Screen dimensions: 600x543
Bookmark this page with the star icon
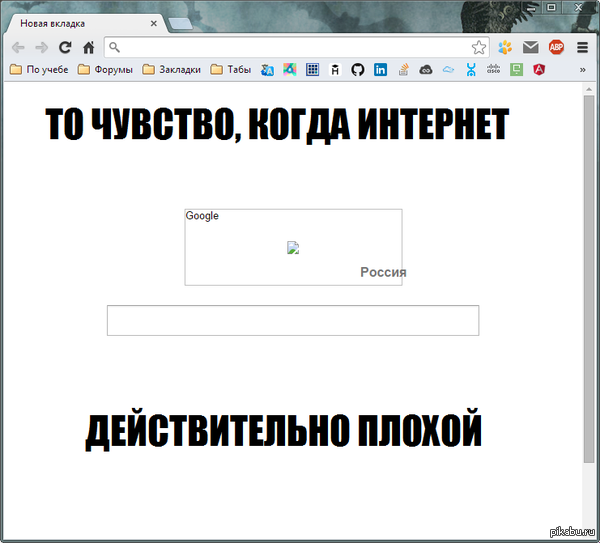click(x=479, y=47)
